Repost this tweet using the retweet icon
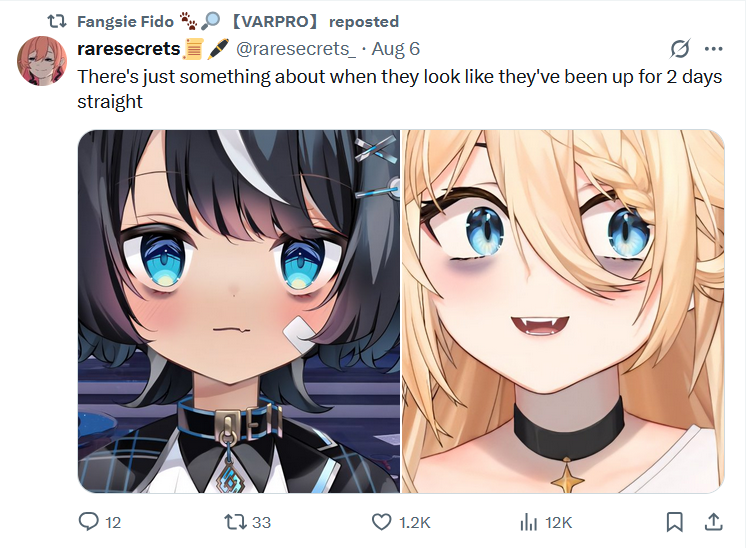755x548 pixels. (x=236, y=522)
